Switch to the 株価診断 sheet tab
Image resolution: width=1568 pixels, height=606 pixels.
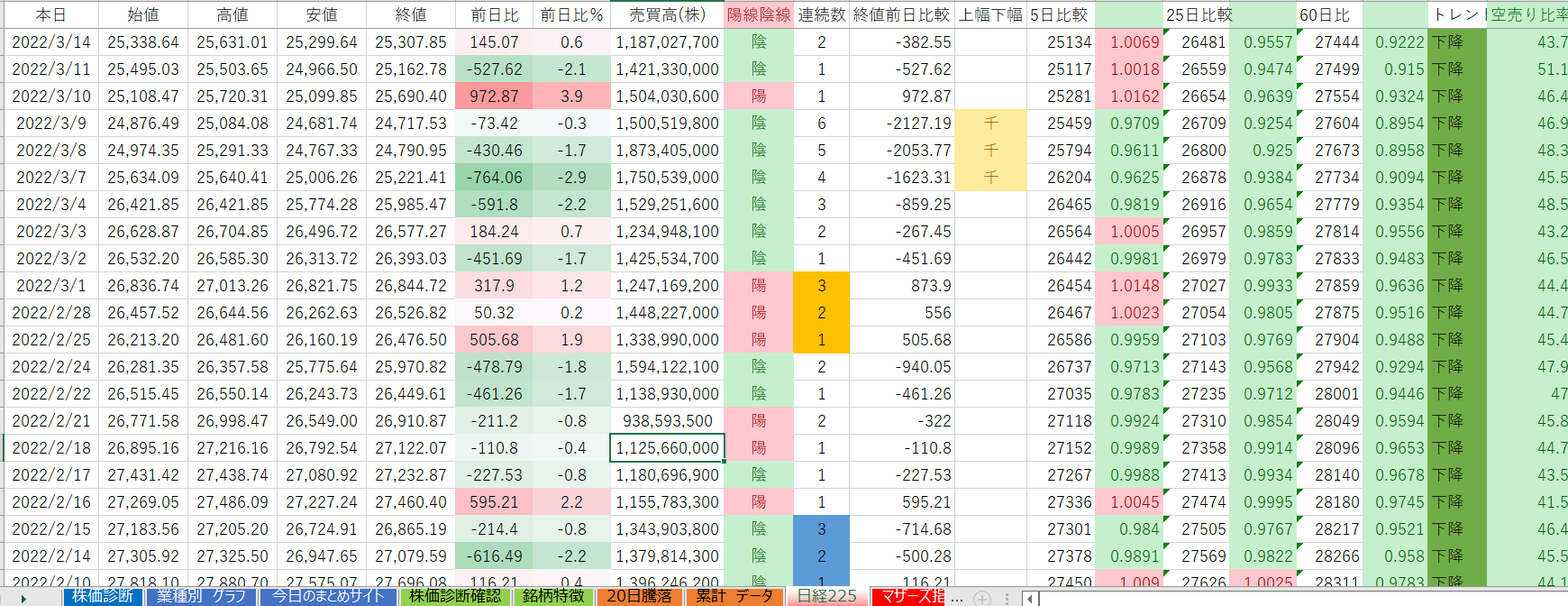103,596
